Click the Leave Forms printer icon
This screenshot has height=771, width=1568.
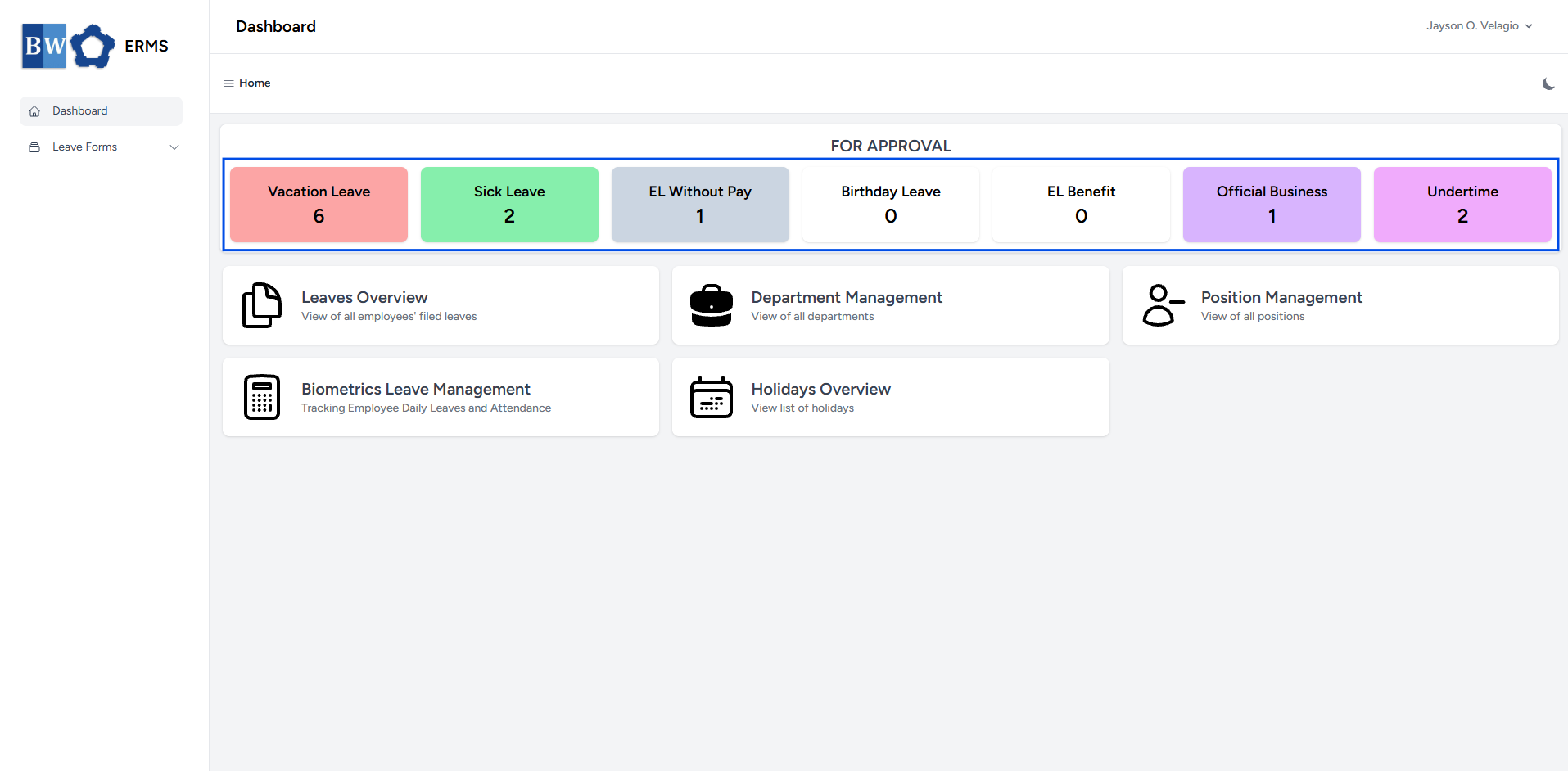34,147
